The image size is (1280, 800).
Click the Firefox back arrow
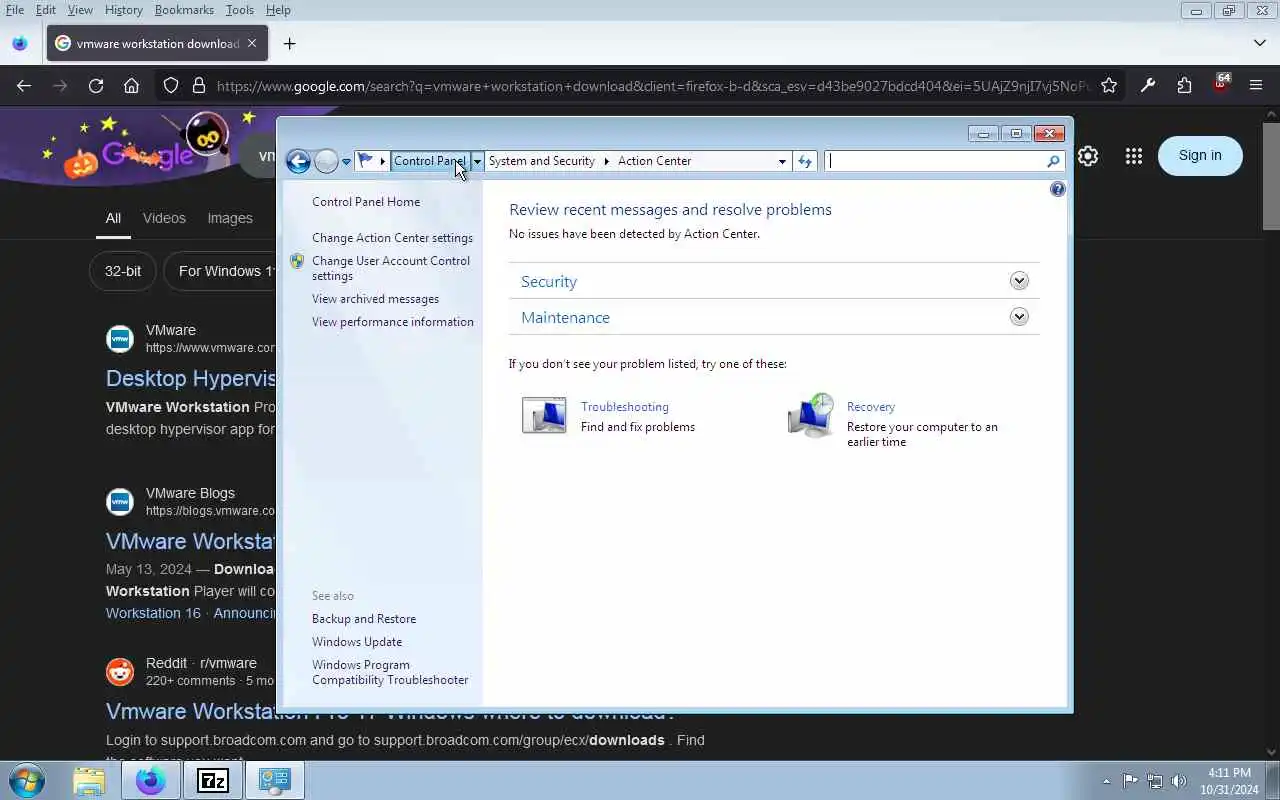(x=24, y=86)
